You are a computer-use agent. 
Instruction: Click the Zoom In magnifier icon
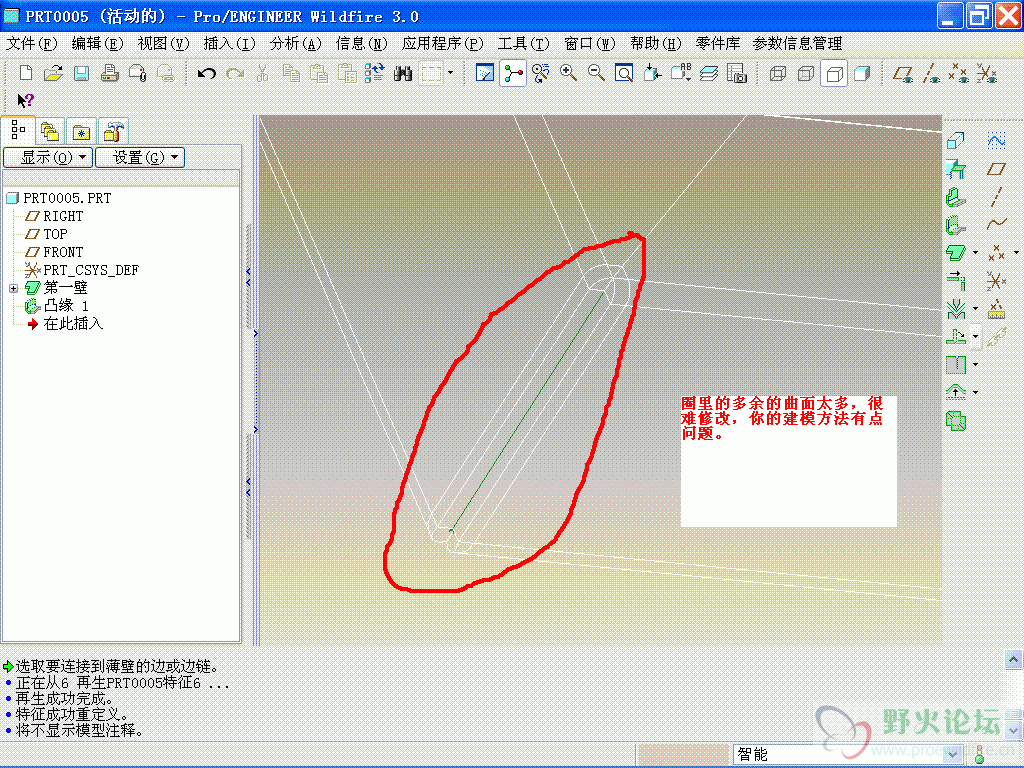(568, 73)
